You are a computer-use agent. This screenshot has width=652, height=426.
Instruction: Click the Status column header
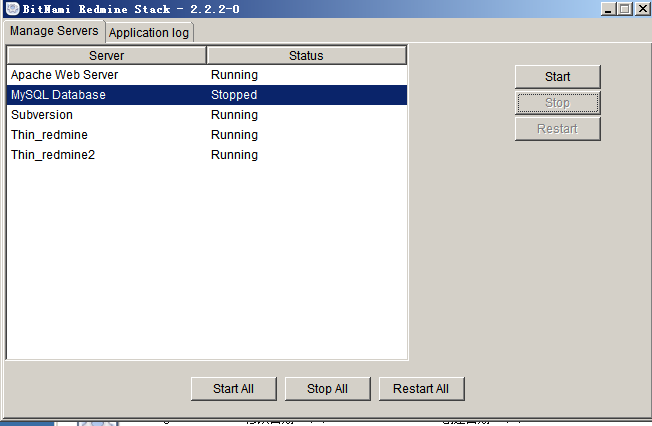click(x=306, y=55)
